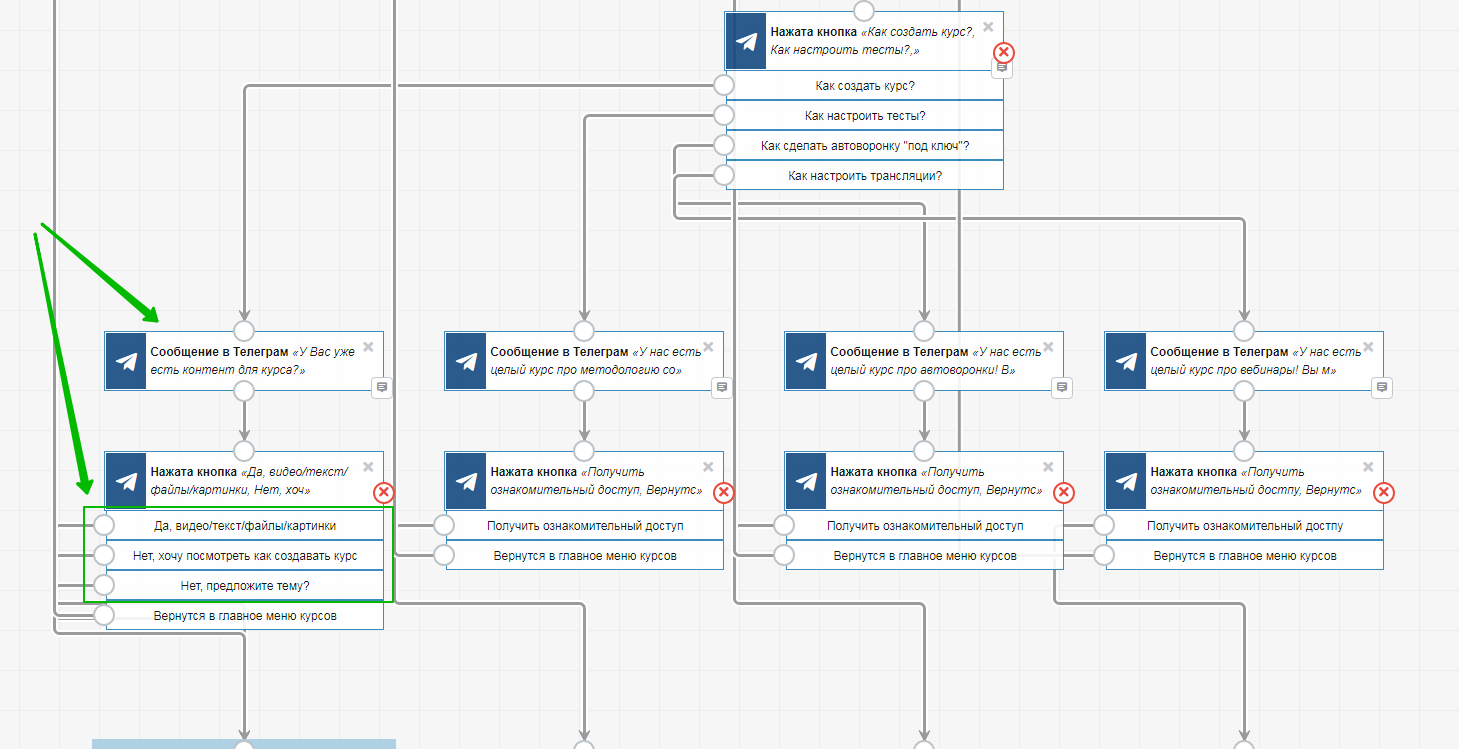Image resolution: width=1459 pixels, height=749 pixels.
Task: Open comment icon on "У Вас уже есть контент" message
Action: click(382, 387)
